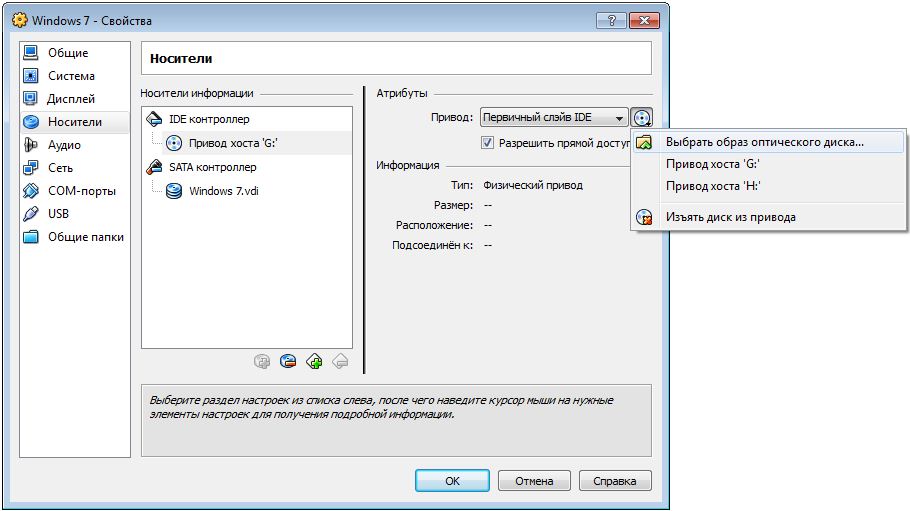This screenshot has width=910, height=511.
Task: Click the question mark help button in title bar
Action: click(x=611, y=21)
